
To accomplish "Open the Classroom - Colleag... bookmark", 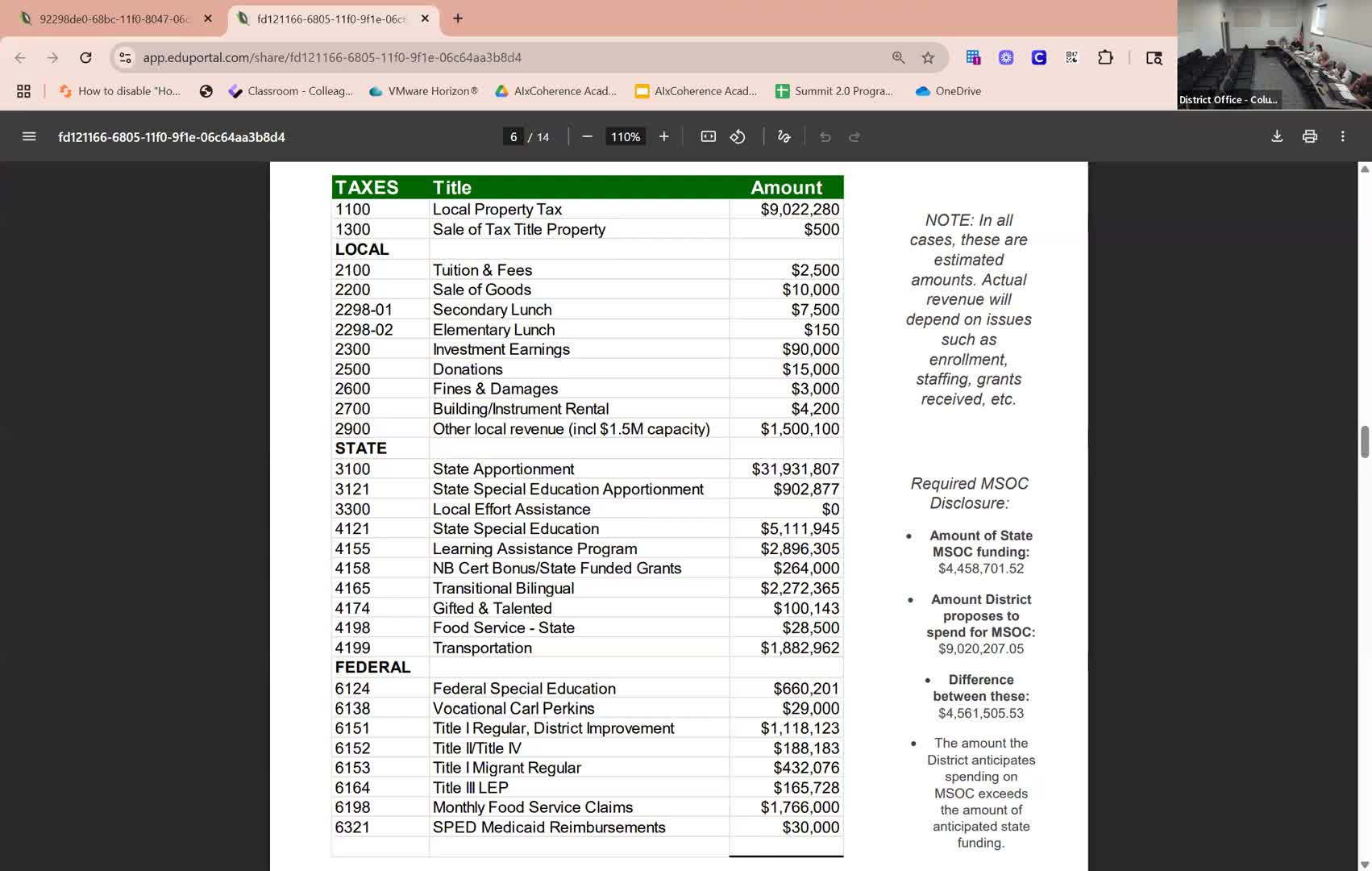I will [290, 91].
